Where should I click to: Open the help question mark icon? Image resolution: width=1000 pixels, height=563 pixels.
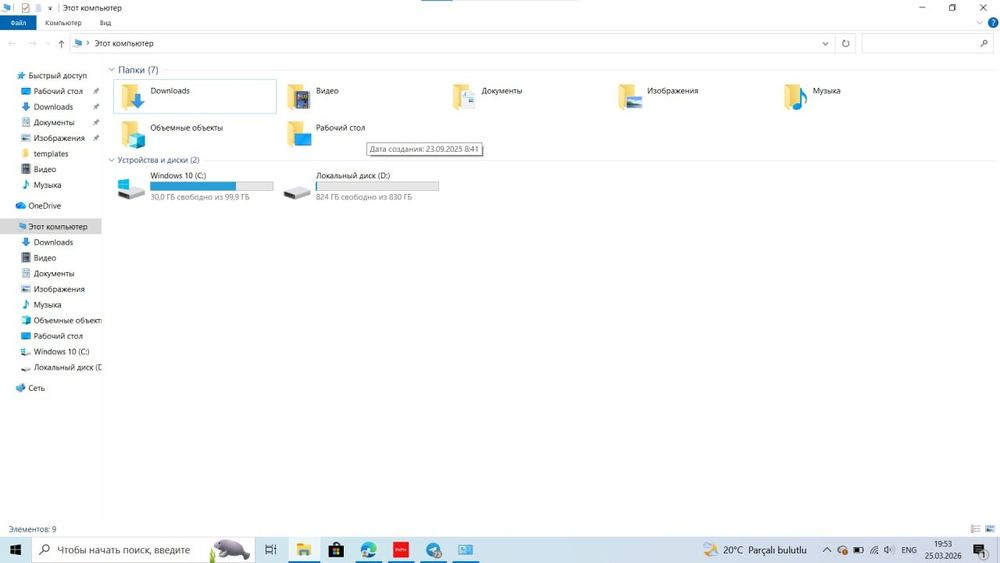(993, 23)
